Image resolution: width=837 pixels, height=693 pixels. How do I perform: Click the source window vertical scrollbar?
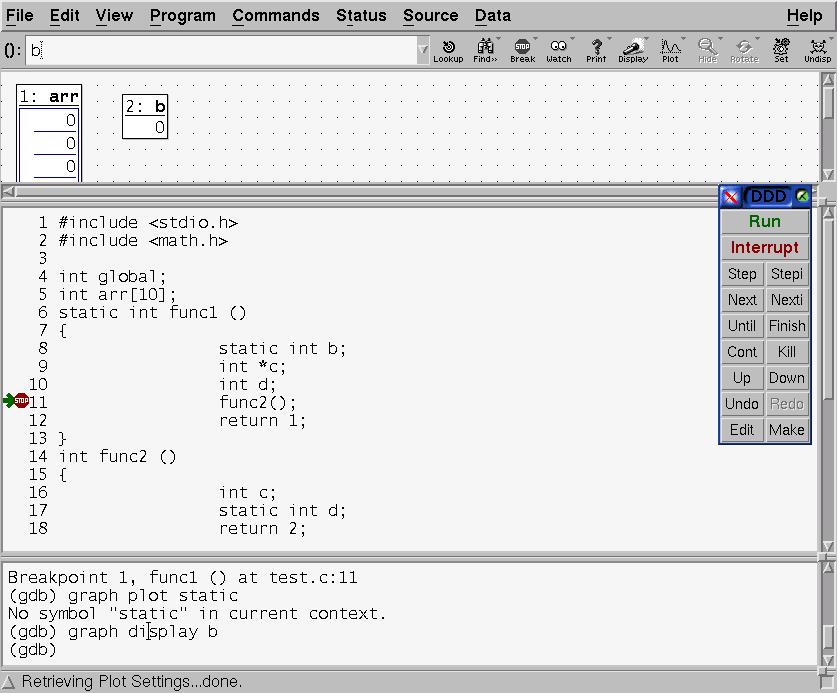828,379
